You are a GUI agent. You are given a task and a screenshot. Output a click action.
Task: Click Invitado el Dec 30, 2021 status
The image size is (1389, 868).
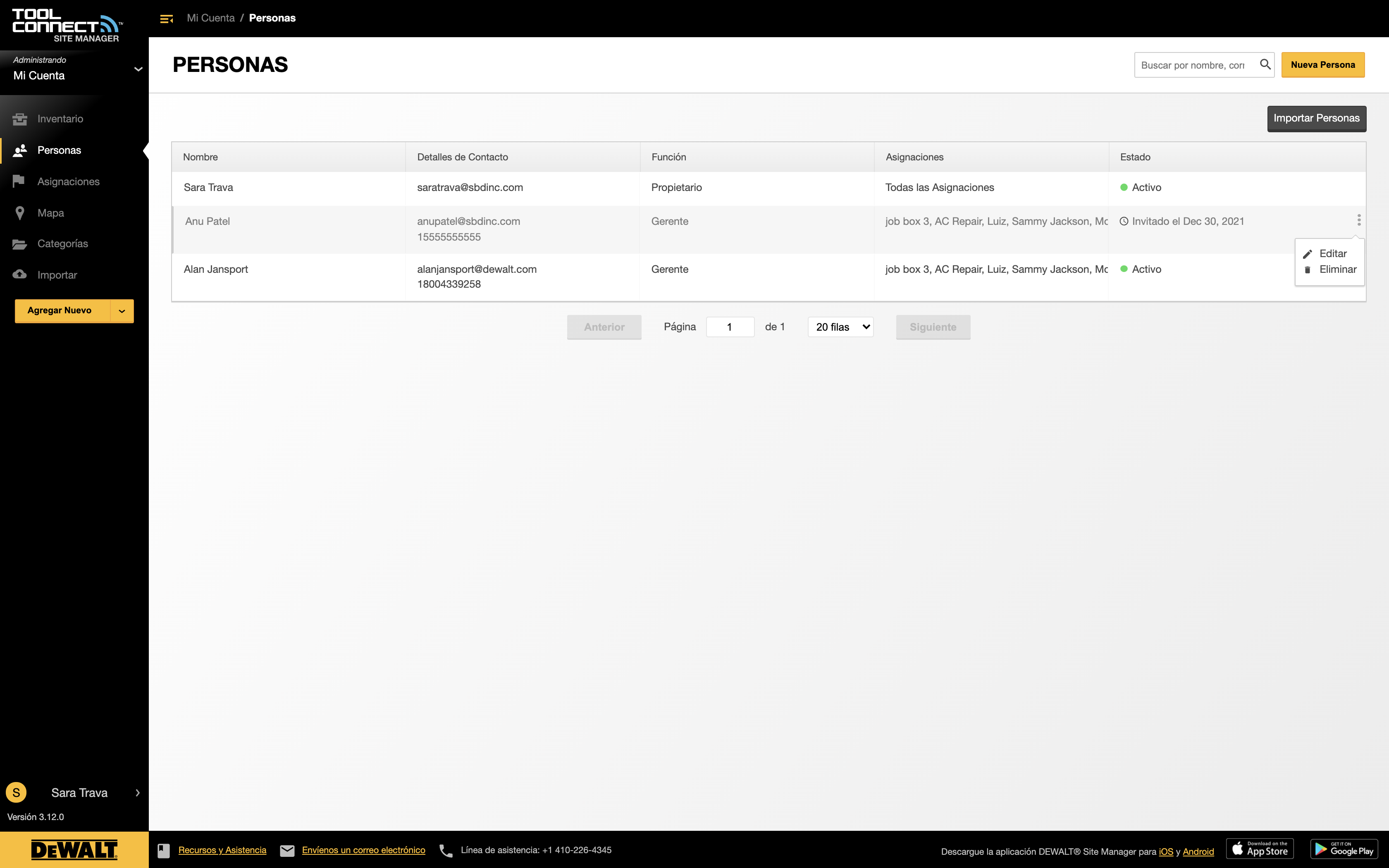point(1188,222)
